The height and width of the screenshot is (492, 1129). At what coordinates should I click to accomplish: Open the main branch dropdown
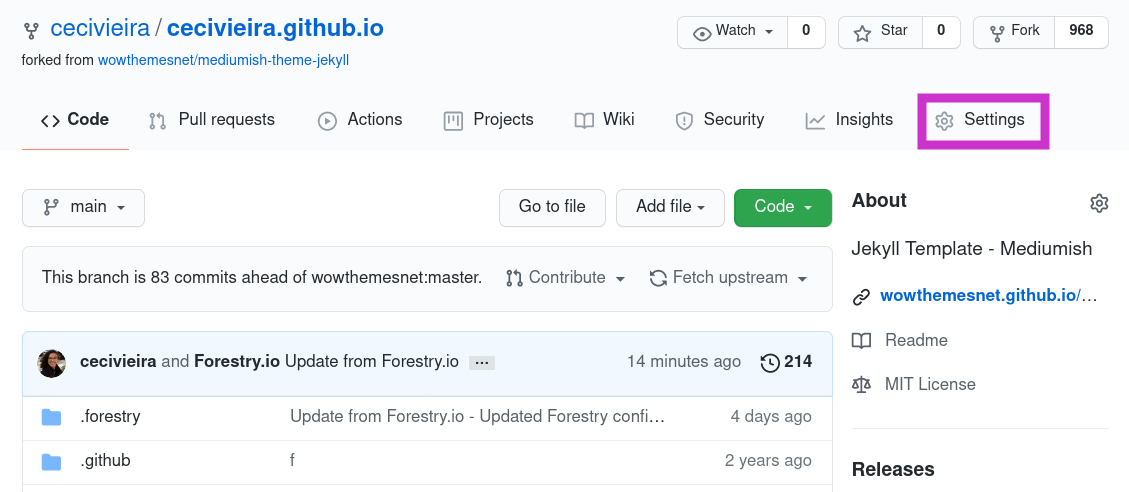point(84,207)
